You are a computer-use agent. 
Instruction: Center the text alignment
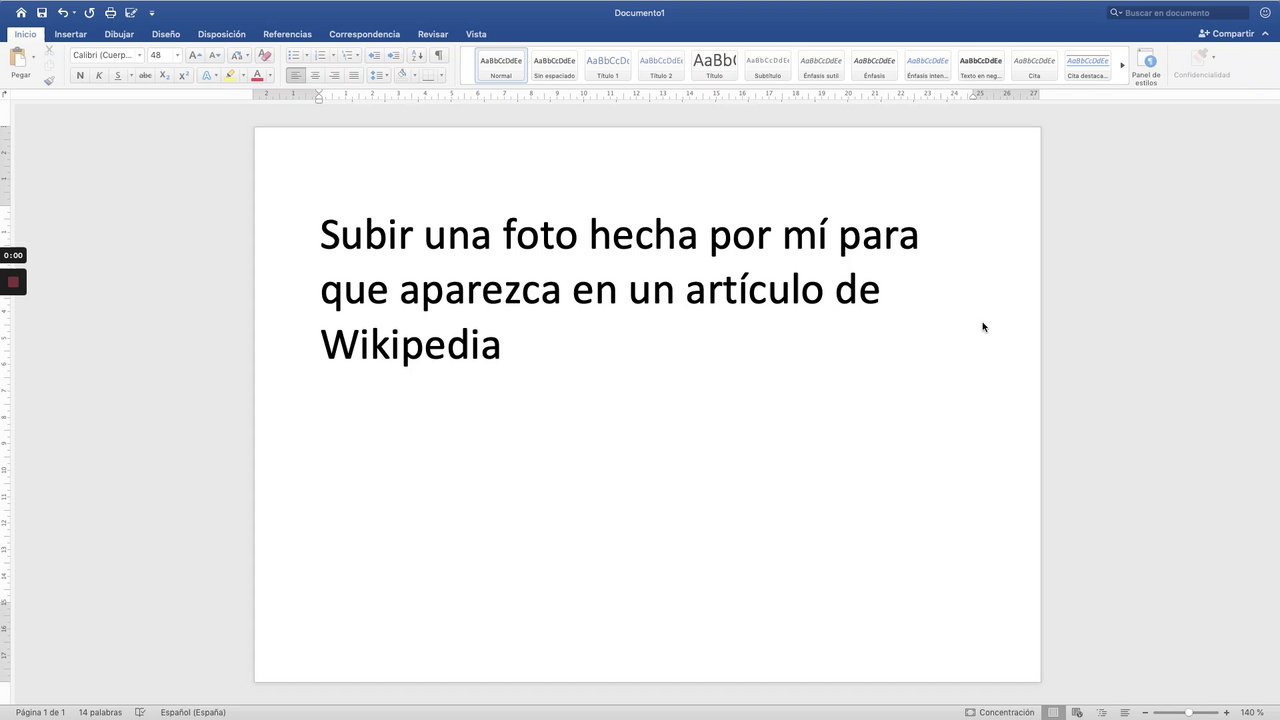(x=315, y=76)
